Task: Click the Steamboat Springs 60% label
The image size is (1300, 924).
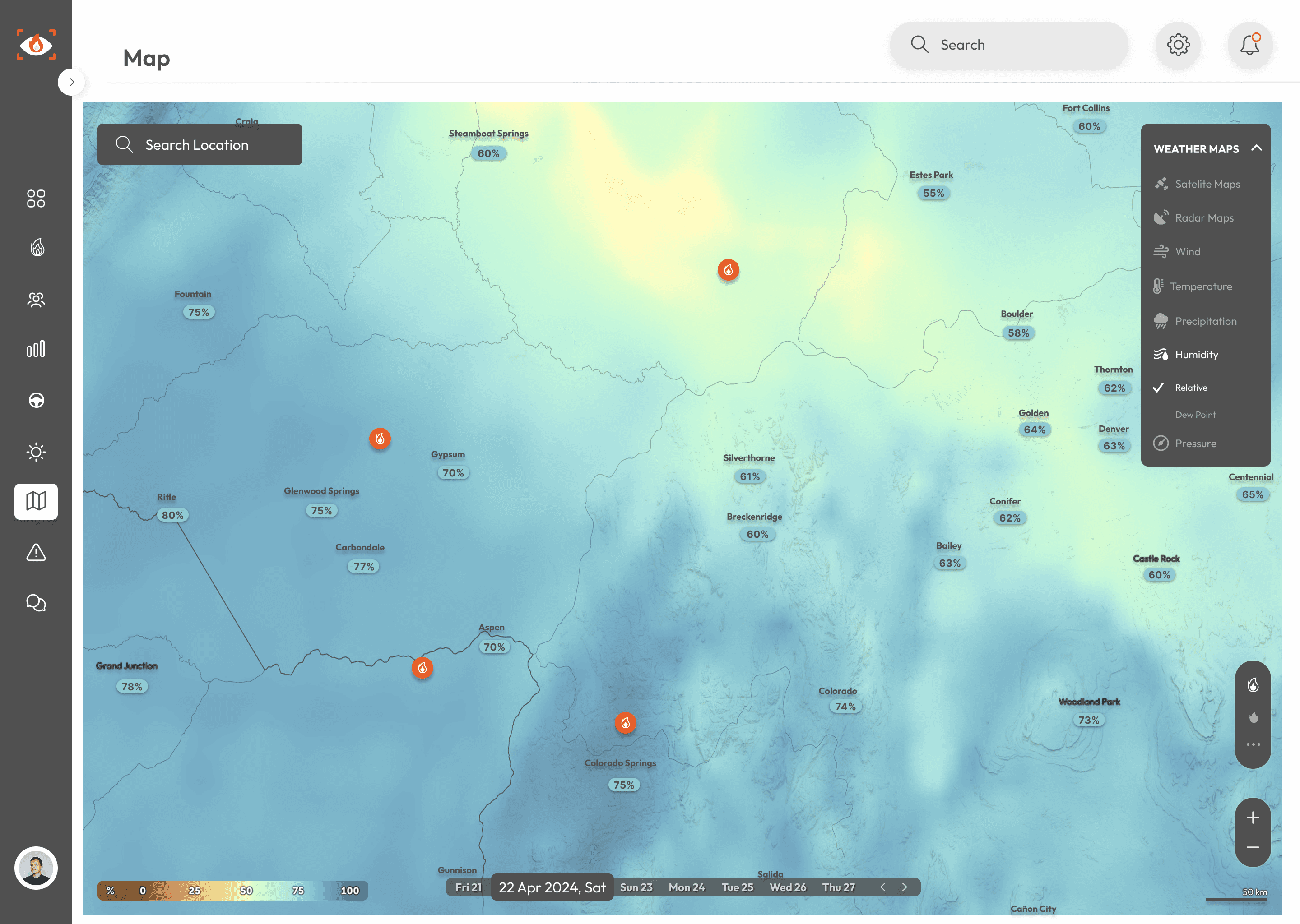Action: (488, 153)
